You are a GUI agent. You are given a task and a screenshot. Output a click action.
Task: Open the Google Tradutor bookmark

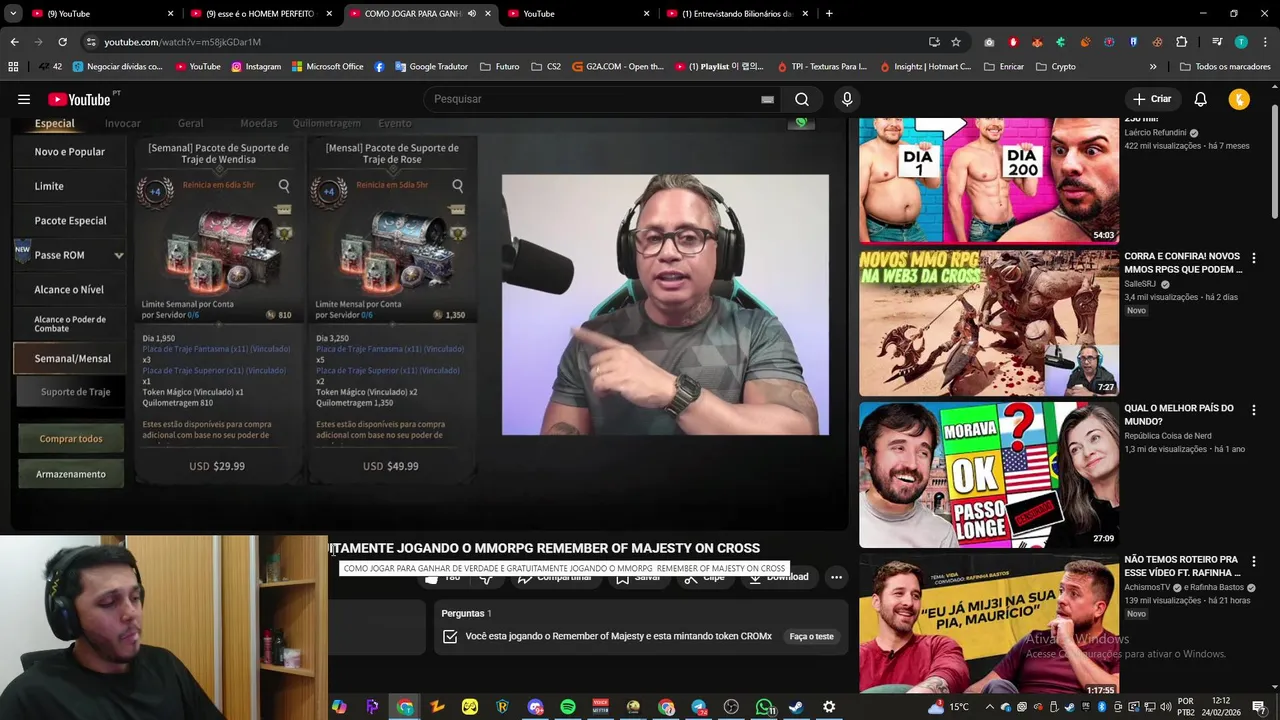pos(431,67)
